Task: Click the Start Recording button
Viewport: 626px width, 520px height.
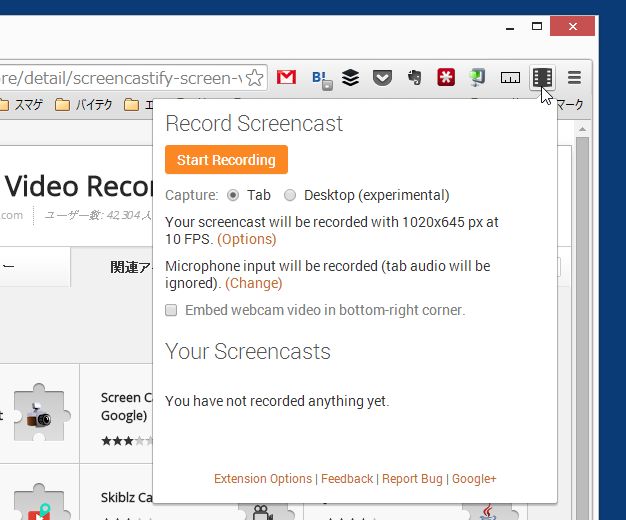Action: (x=226, y=160)
